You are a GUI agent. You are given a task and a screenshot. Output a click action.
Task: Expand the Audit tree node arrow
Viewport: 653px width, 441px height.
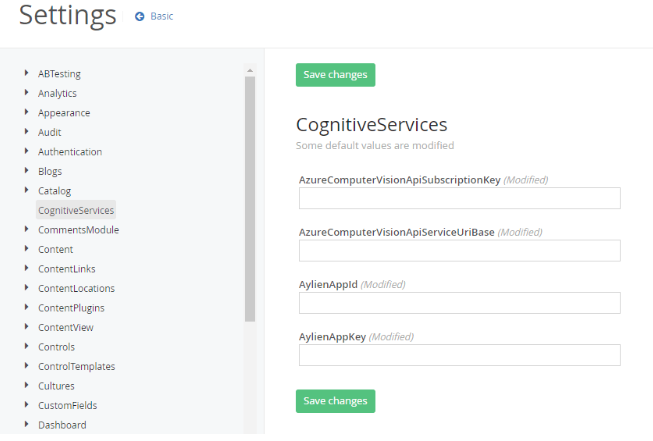(x=27, y=132)
